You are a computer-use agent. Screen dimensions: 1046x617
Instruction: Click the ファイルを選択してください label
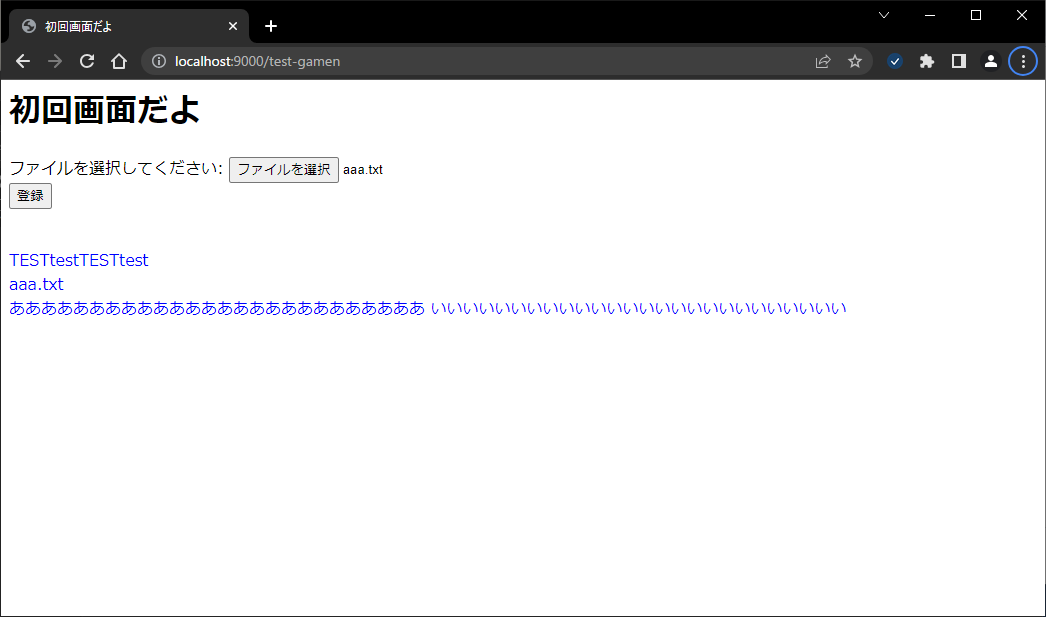point(115,168)
